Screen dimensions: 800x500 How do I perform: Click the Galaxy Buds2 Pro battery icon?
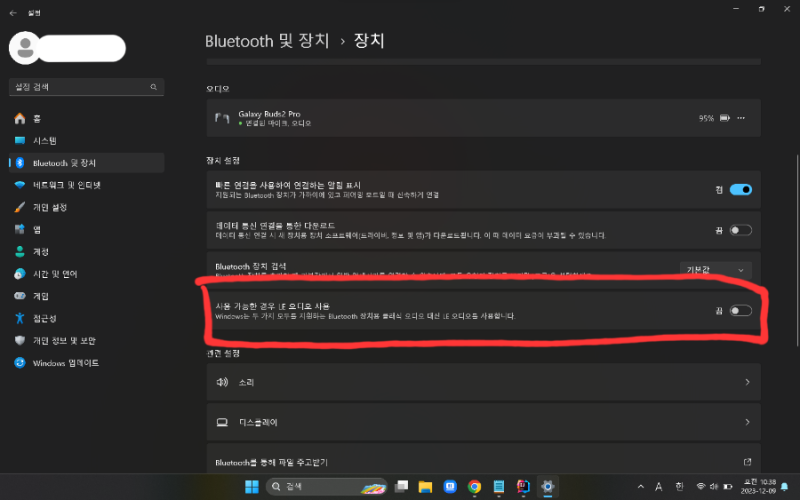click(724, 118)
